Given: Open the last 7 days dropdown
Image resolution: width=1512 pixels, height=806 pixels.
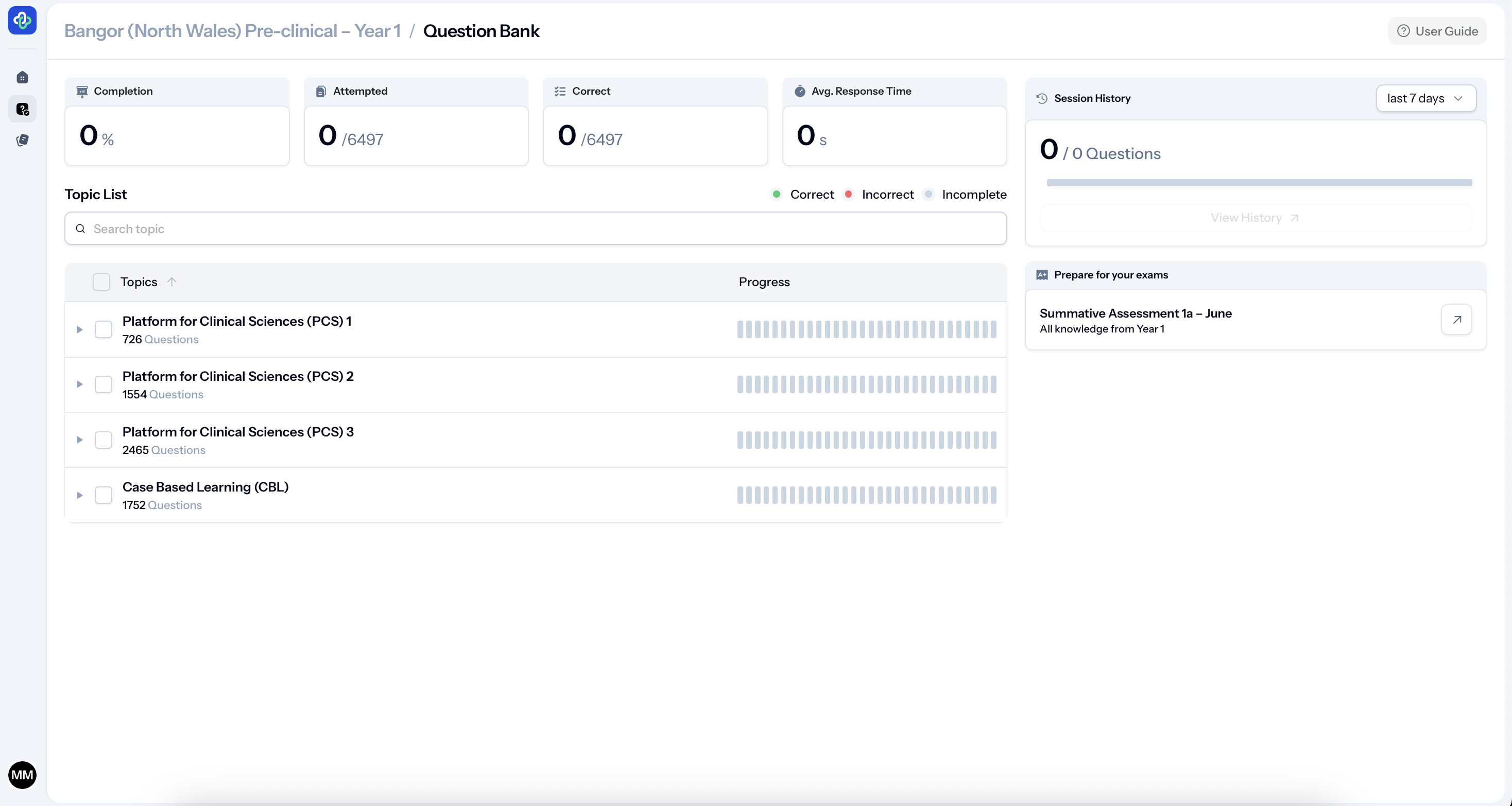Looking at the screenshot, I should 1425,98.
